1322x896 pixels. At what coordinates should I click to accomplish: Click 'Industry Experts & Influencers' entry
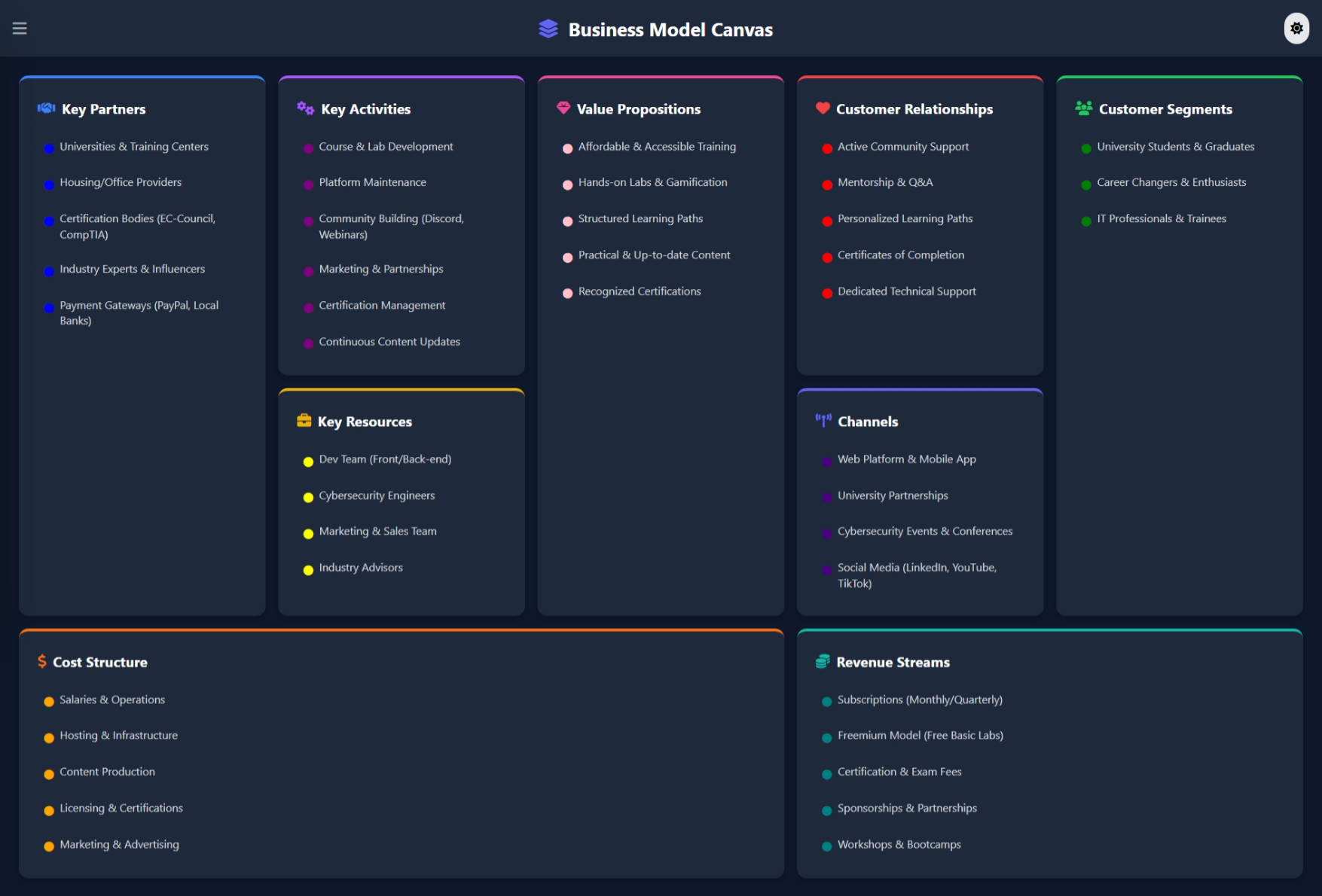coord(132,269)
